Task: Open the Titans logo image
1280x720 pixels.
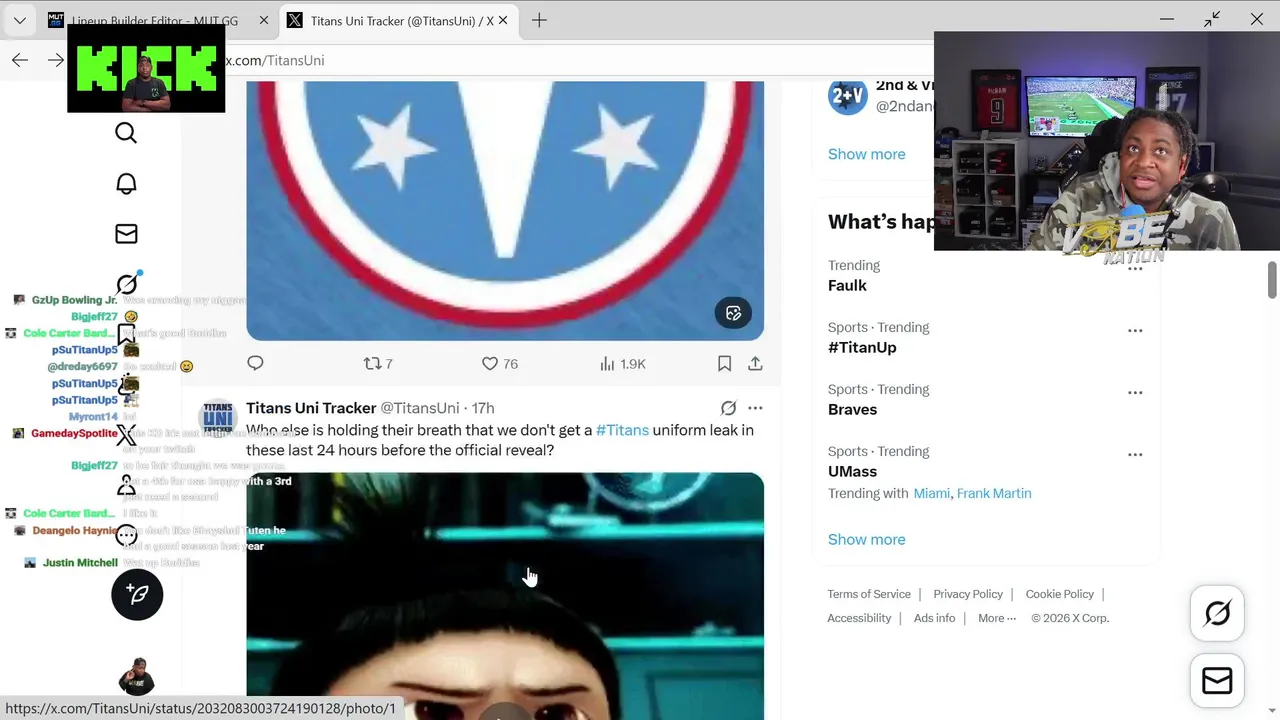Action: [x=505, y=211]
